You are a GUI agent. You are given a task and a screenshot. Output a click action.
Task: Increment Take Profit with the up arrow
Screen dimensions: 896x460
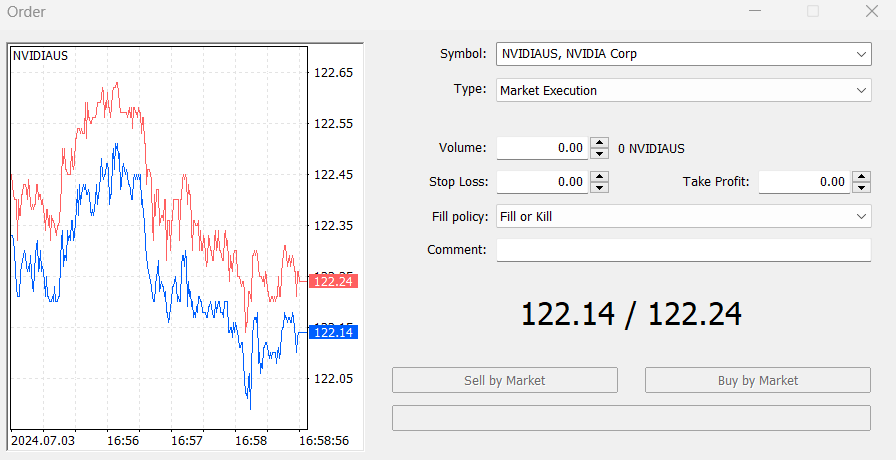(861, 177)
